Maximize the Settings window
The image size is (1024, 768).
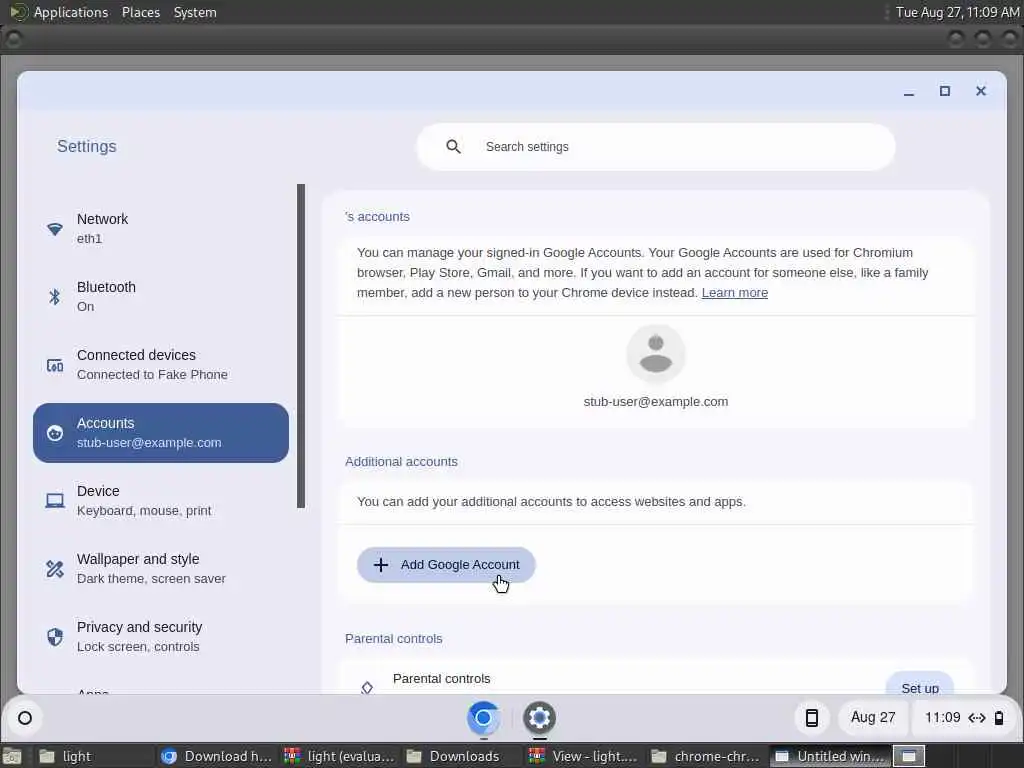[x=944, y=91]
